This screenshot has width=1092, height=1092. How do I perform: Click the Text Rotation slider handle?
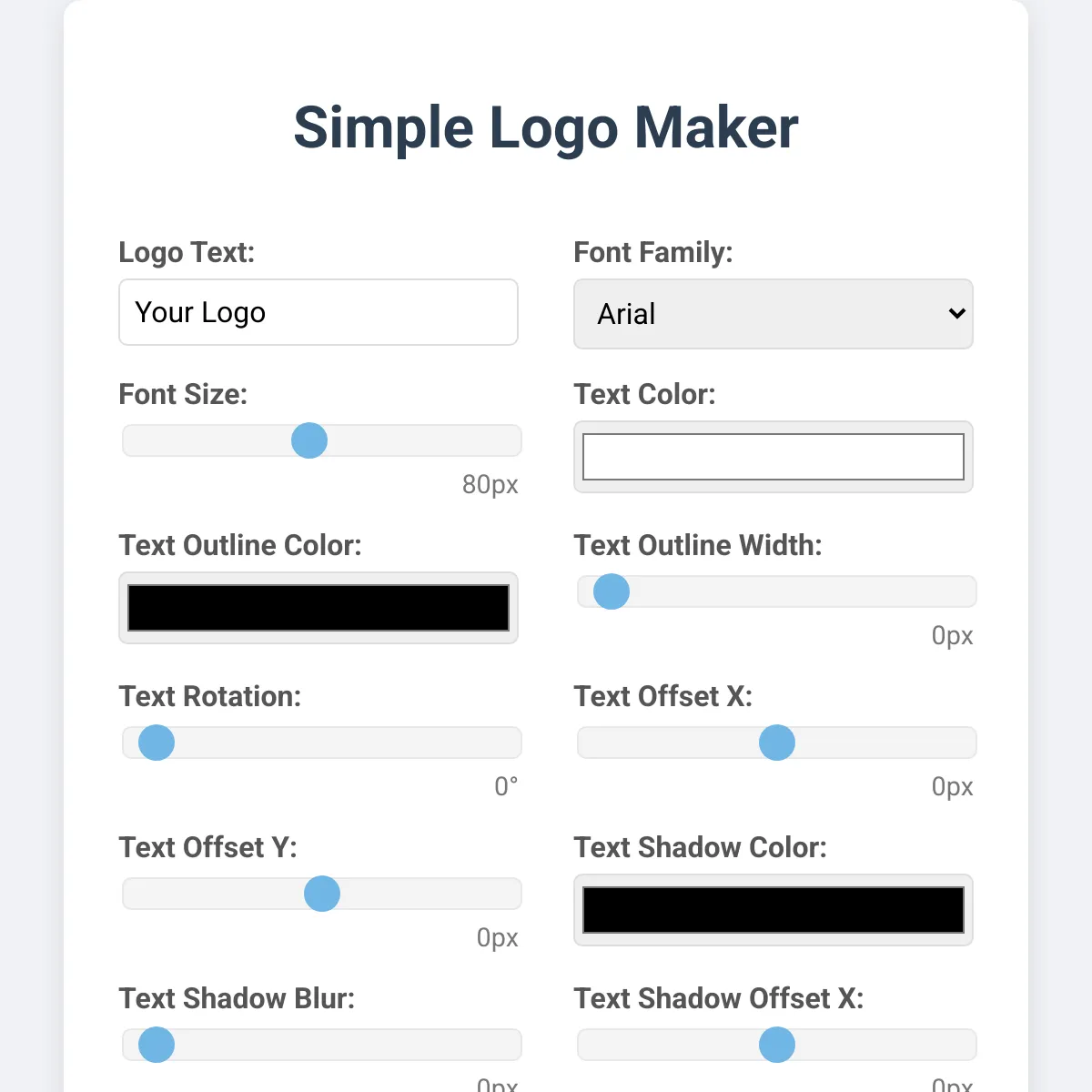(x=157, y=743)
